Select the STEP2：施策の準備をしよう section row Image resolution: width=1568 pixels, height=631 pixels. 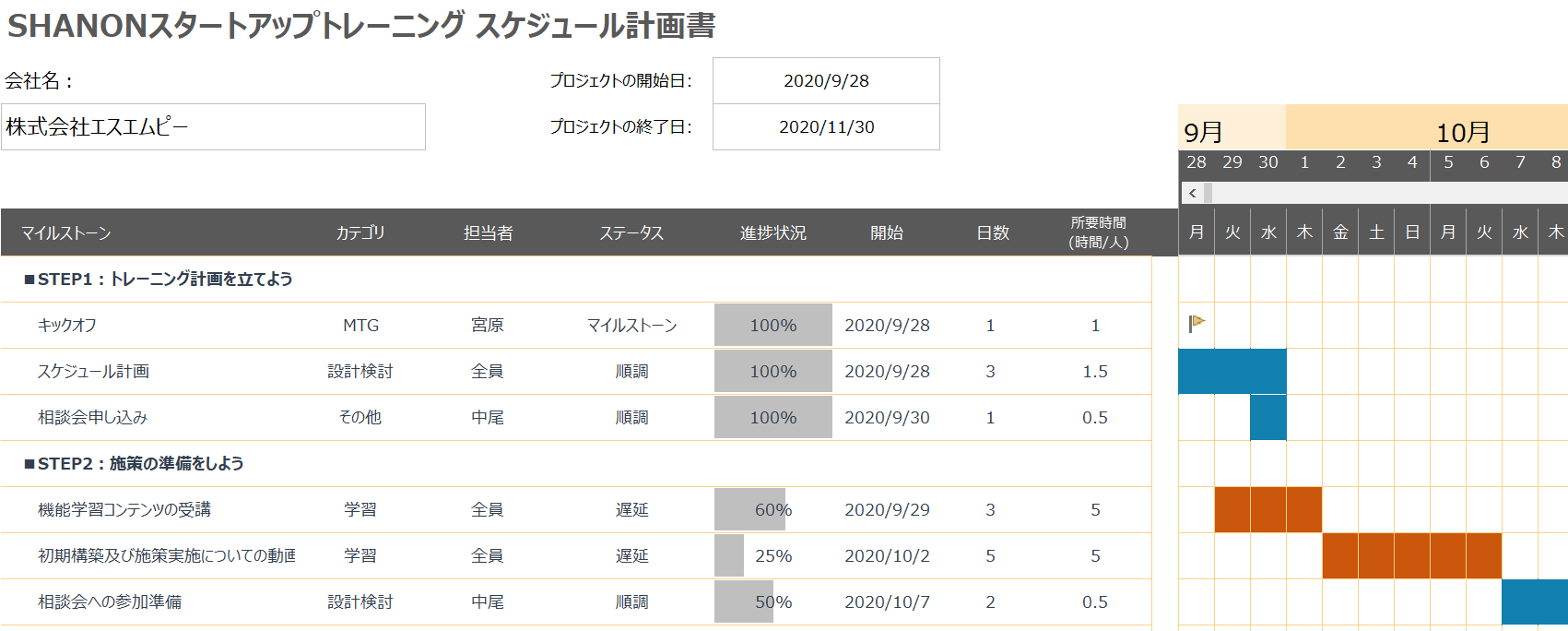coord(576,463)
